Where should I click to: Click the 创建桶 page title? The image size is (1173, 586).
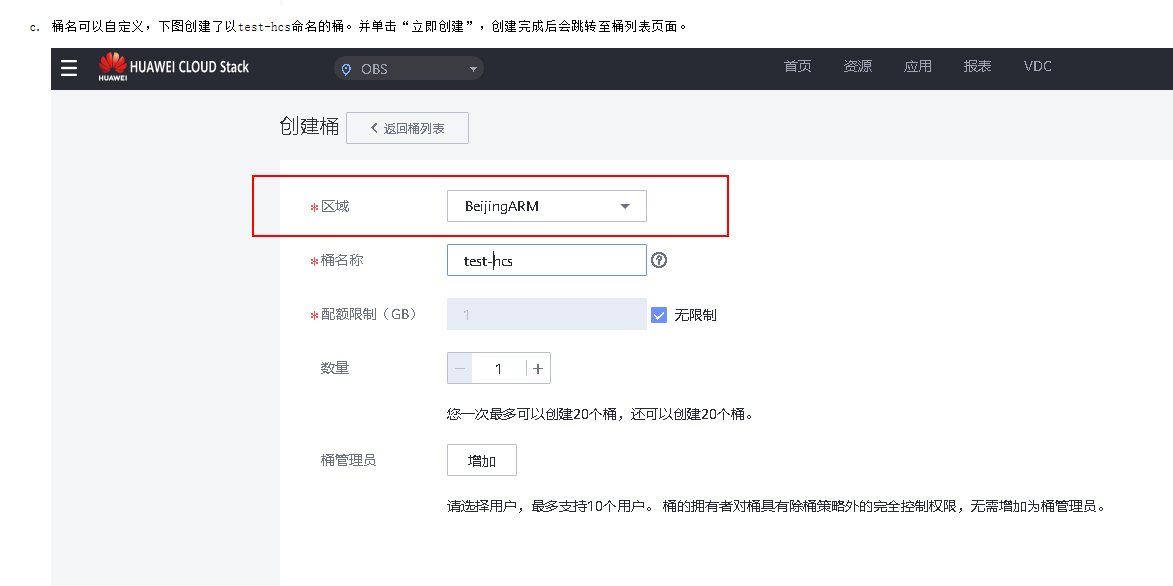(309, 127)
